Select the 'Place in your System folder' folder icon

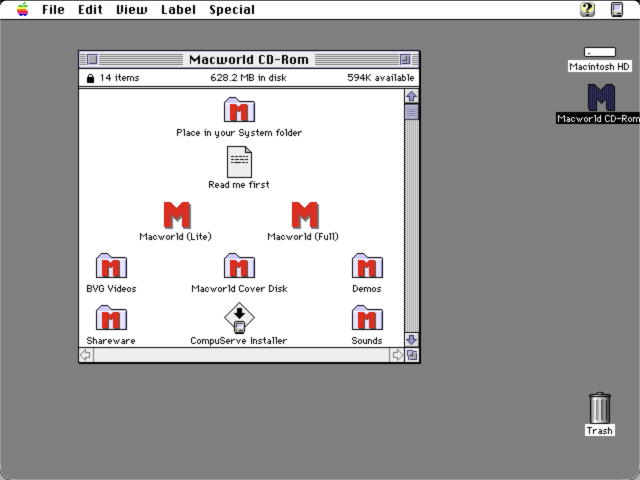(239, 109)
